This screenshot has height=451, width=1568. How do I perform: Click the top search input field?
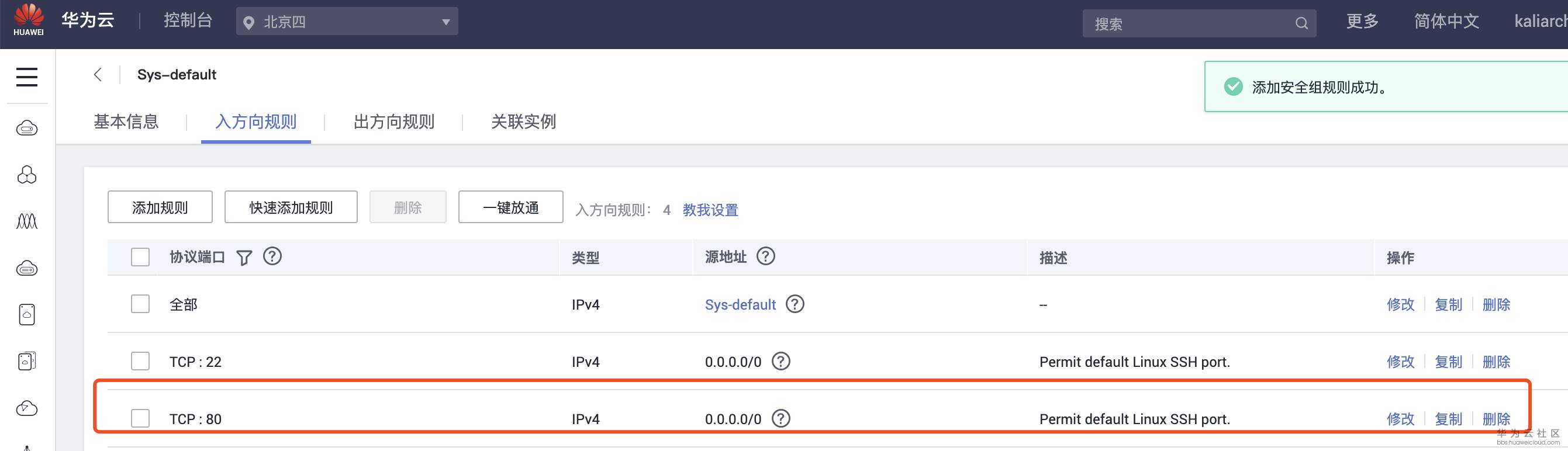point(1187,23)
